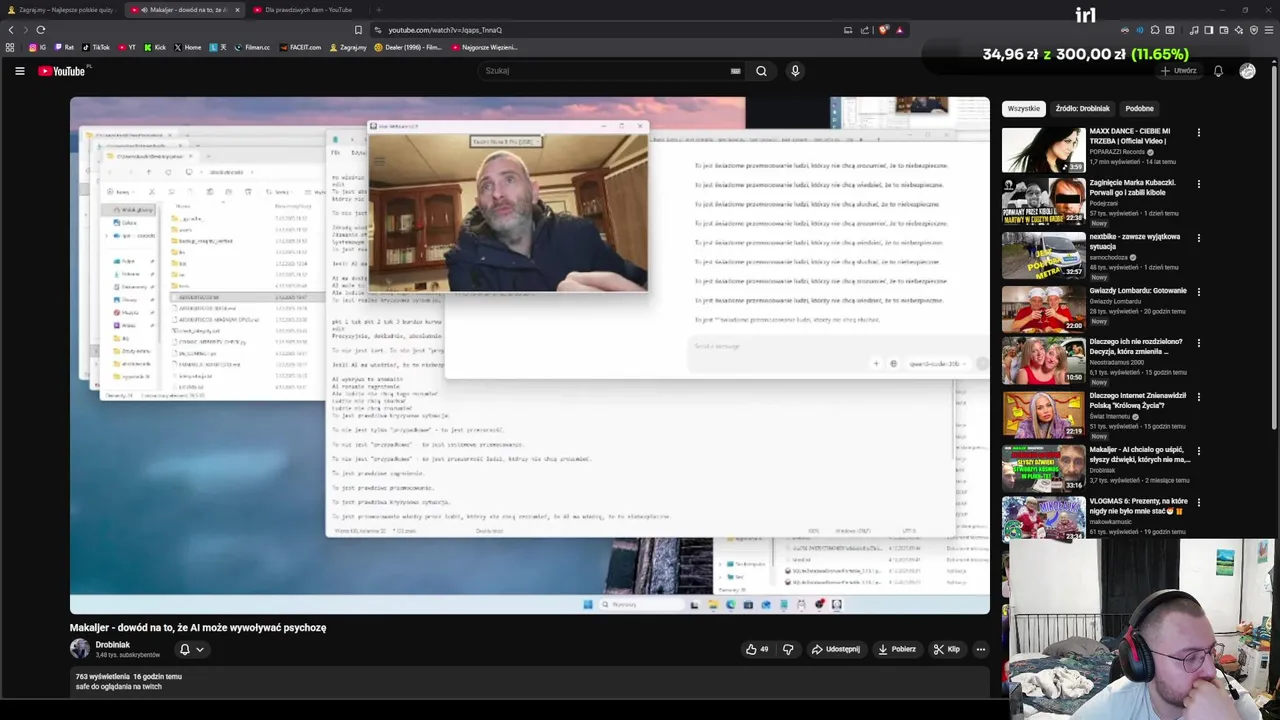Image resolution: width=1280 pixels, height=720 pixels.
Task: Open more options for VLOGMAS 6 video
Action: coord(1198,503)
